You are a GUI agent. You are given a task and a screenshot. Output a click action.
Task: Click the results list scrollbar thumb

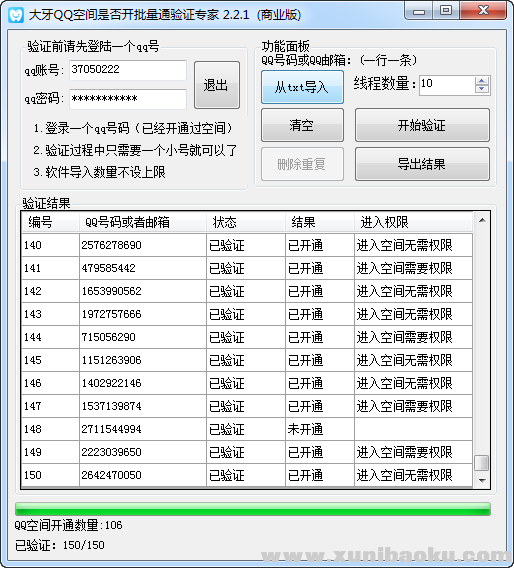(482, 463)
